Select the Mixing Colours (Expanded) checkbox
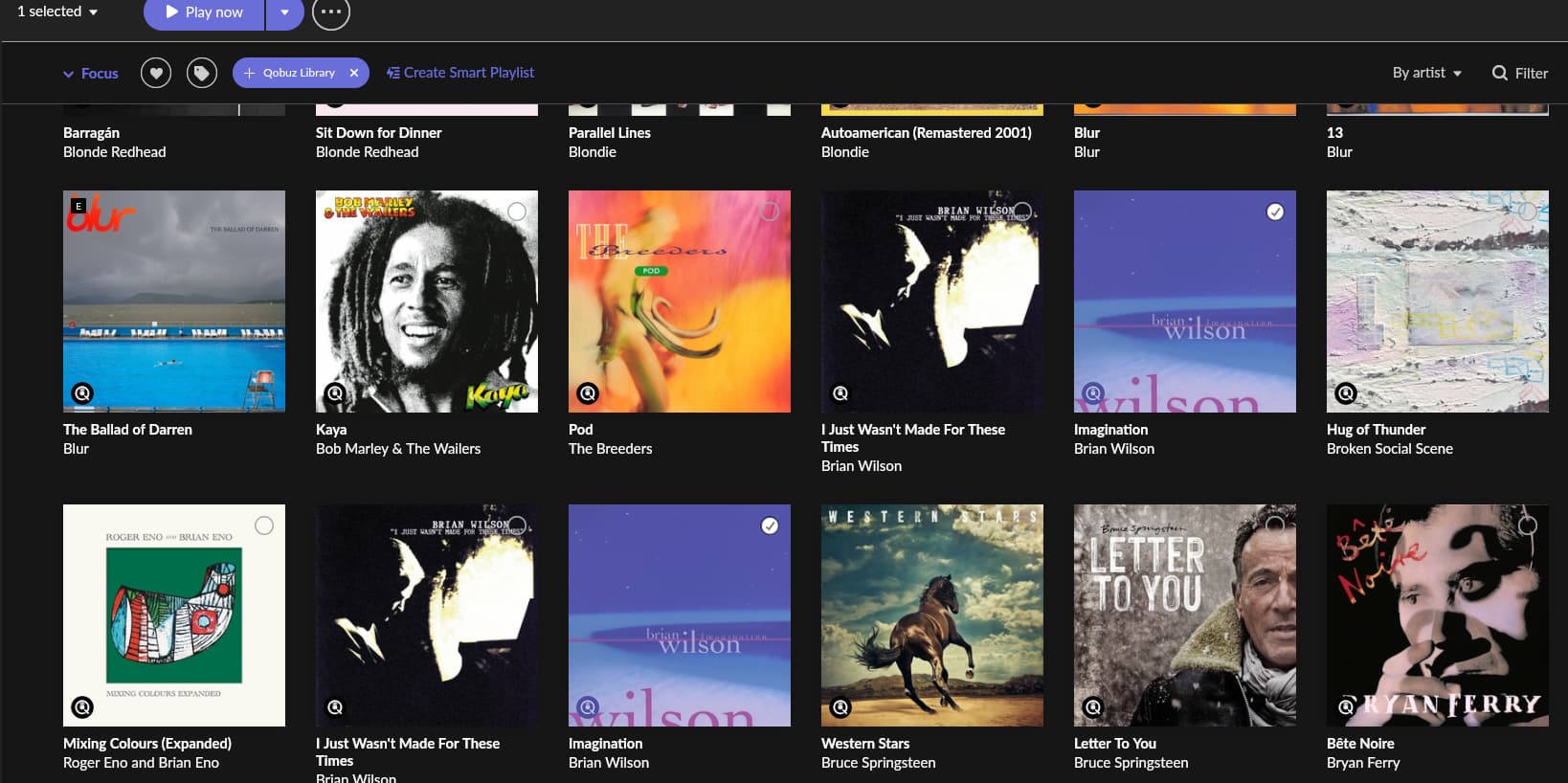This screenshot has width=1568, height=783. coord(264,526)
